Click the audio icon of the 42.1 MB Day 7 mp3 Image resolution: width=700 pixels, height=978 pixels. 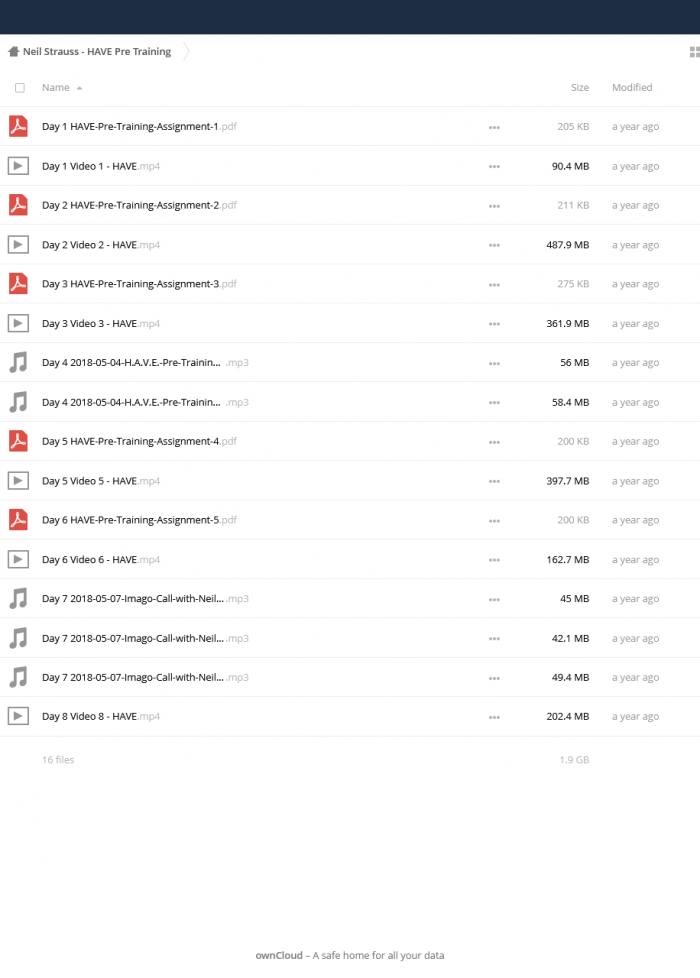pyautogui.click(x=18, y=638)
